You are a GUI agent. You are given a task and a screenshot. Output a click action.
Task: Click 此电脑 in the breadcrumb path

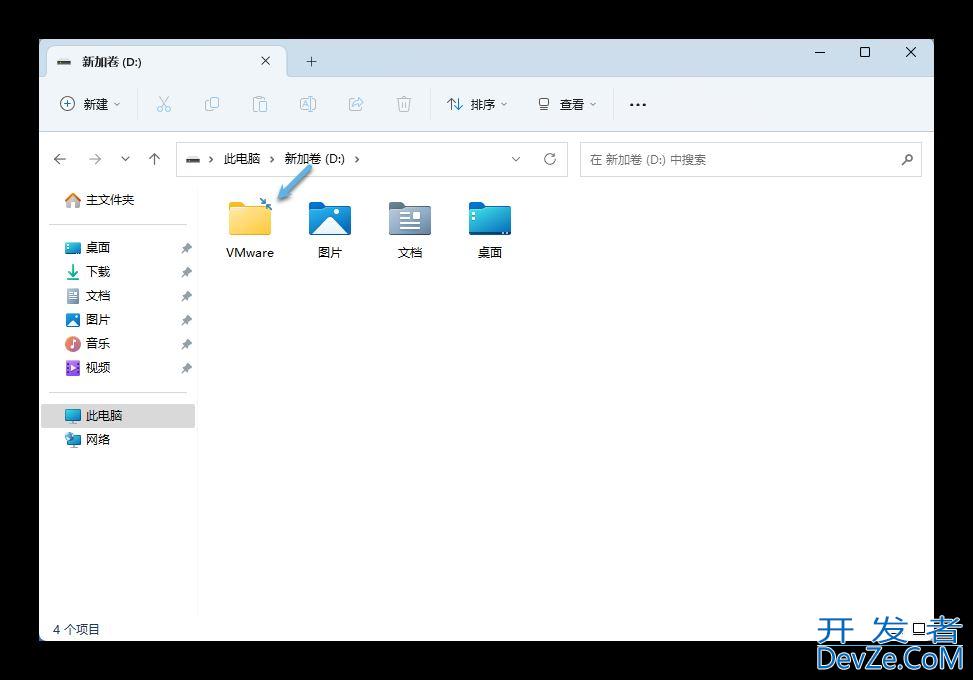pyautogui.click(x=241, y=159)
